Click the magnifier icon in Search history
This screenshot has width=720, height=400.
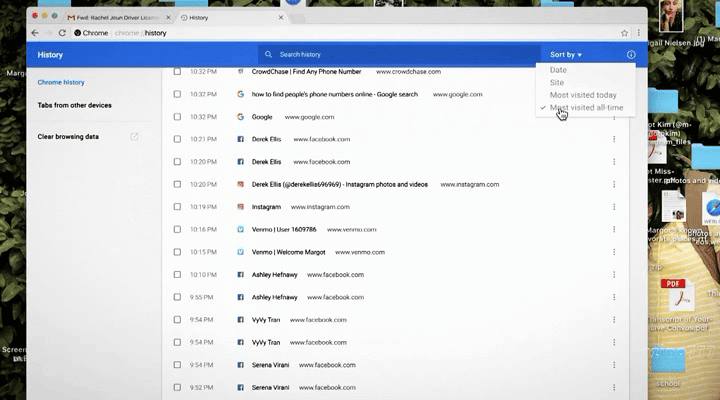coord(268,54)
